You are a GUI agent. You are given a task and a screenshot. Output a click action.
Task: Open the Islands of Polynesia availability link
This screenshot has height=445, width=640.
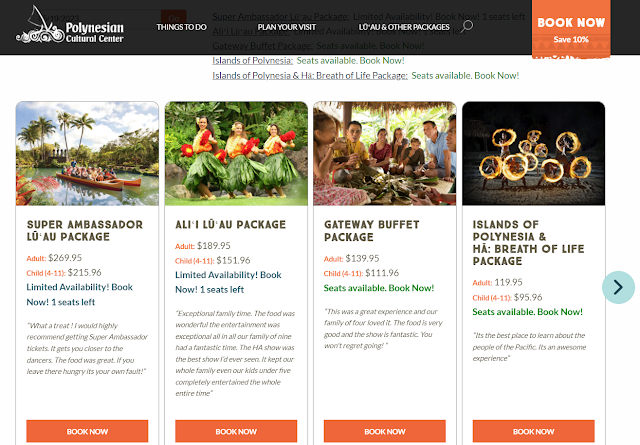(x=252, y=60)
